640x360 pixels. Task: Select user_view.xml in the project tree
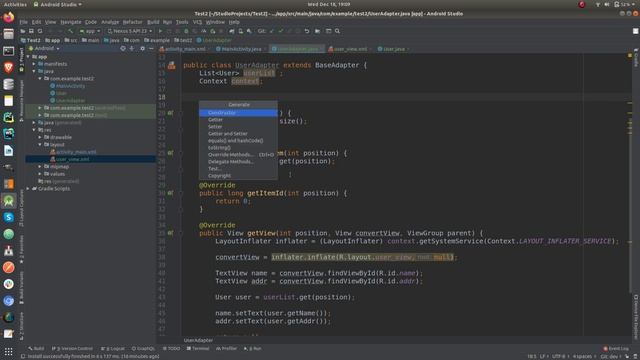click(70, 159)
